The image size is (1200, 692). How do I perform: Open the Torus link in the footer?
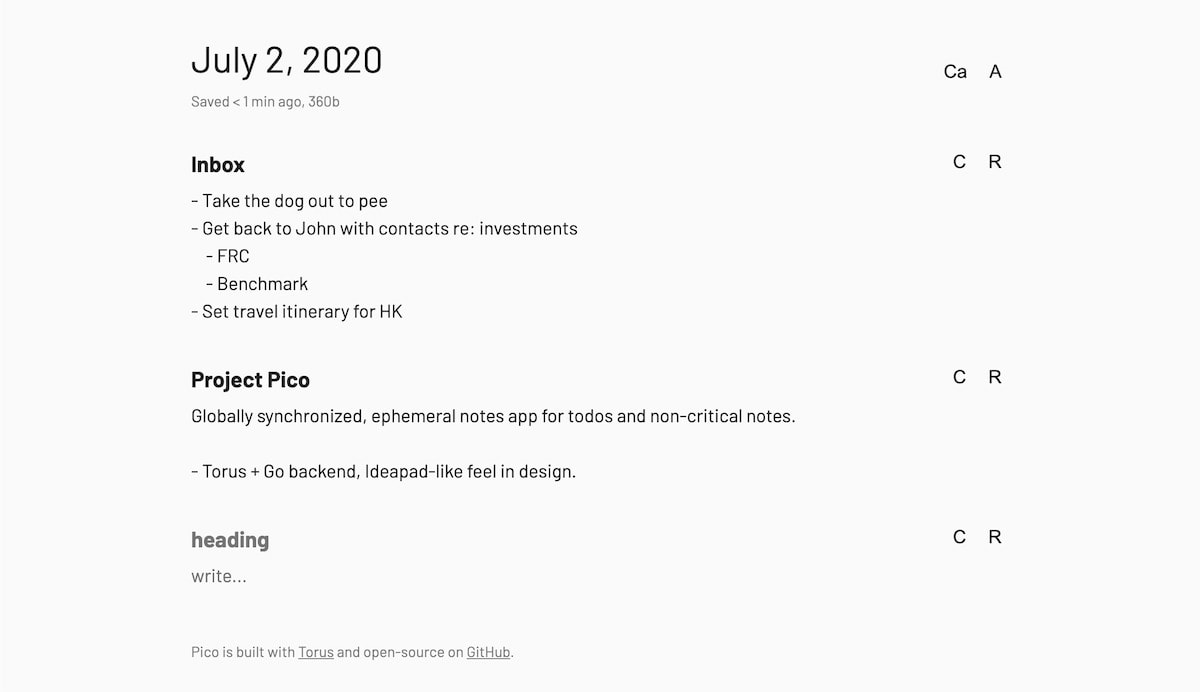click(316, 652)
